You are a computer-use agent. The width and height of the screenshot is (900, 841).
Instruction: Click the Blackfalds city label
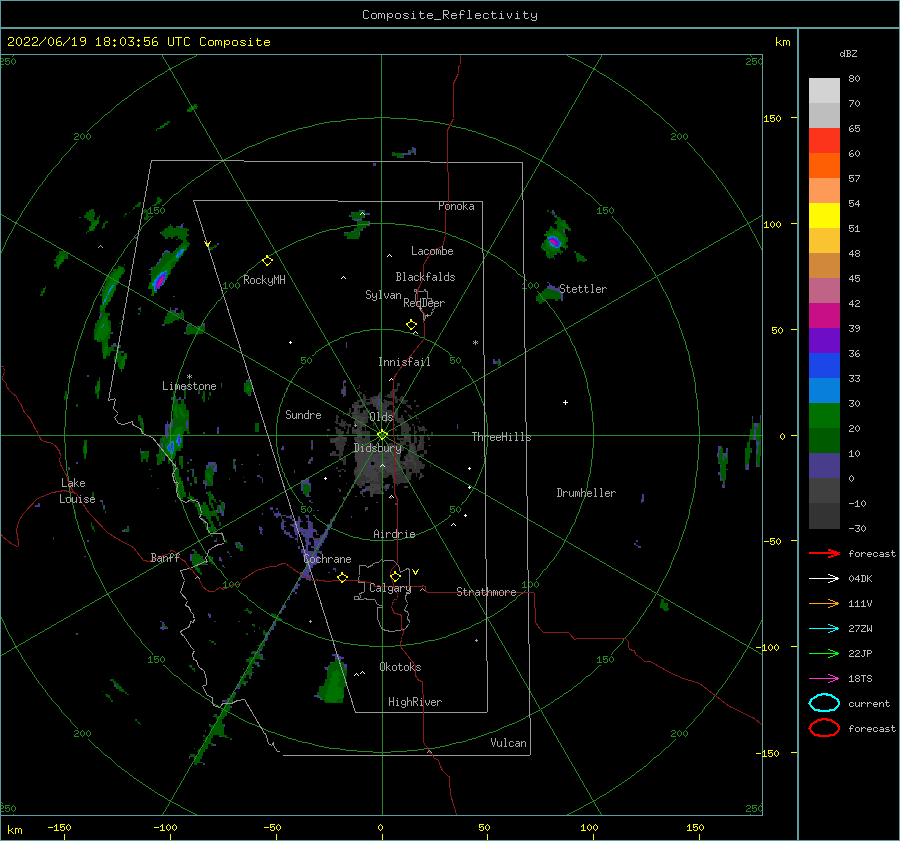pyautogui.click(x=425, y=277)
